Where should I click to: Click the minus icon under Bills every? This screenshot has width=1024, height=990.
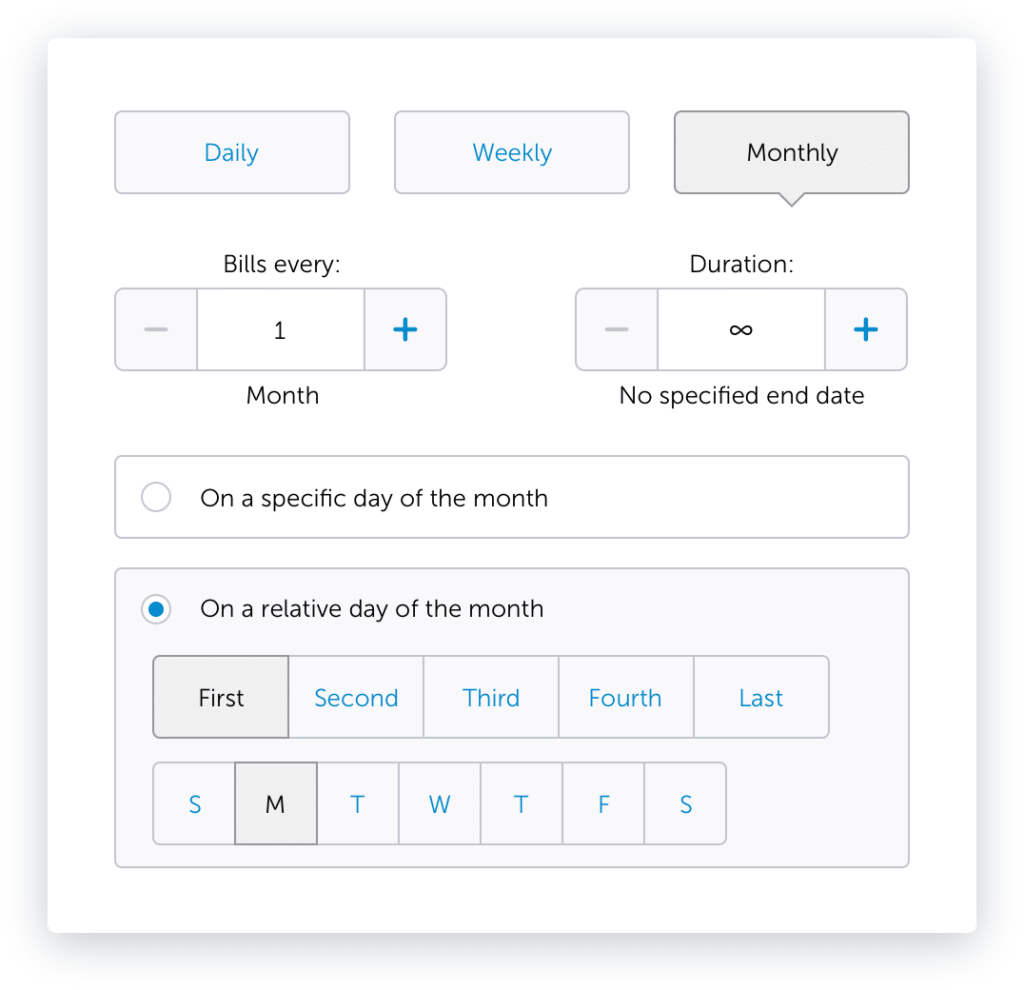click(x=156, y=330)
